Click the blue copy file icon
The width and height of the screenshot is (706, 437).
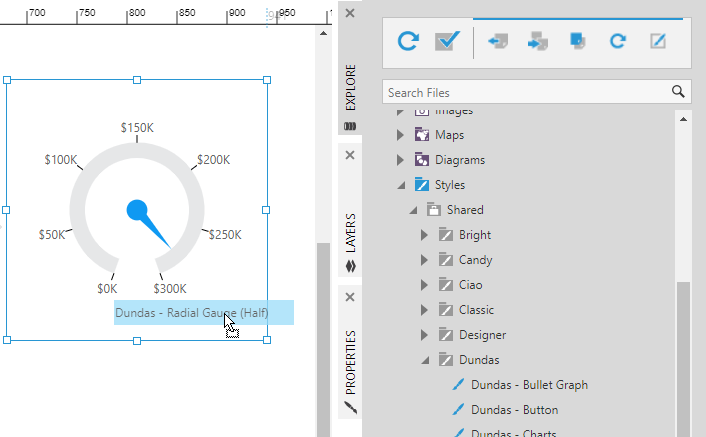[x=578, y=41]
